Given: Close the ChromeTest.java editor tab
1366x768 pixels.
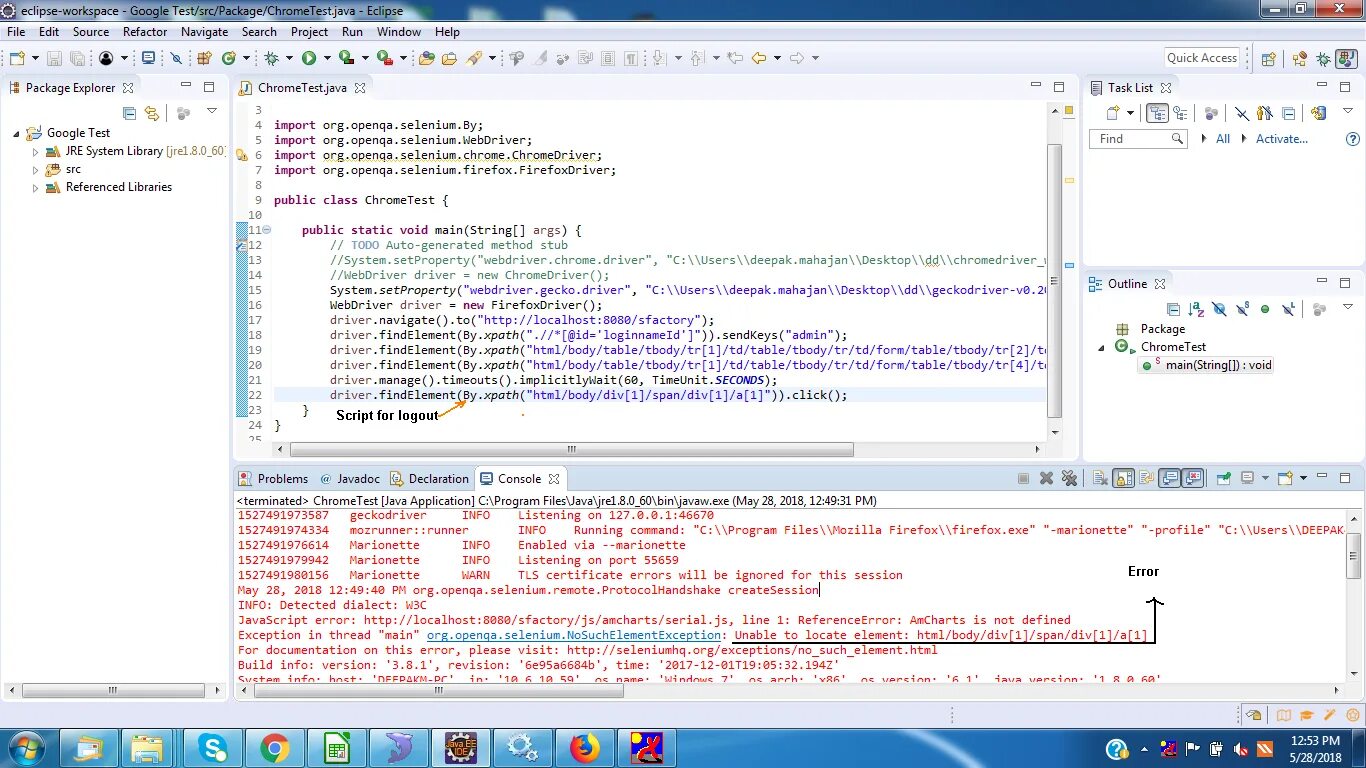Looking at the screenshot, I should [x=360, y=88].
